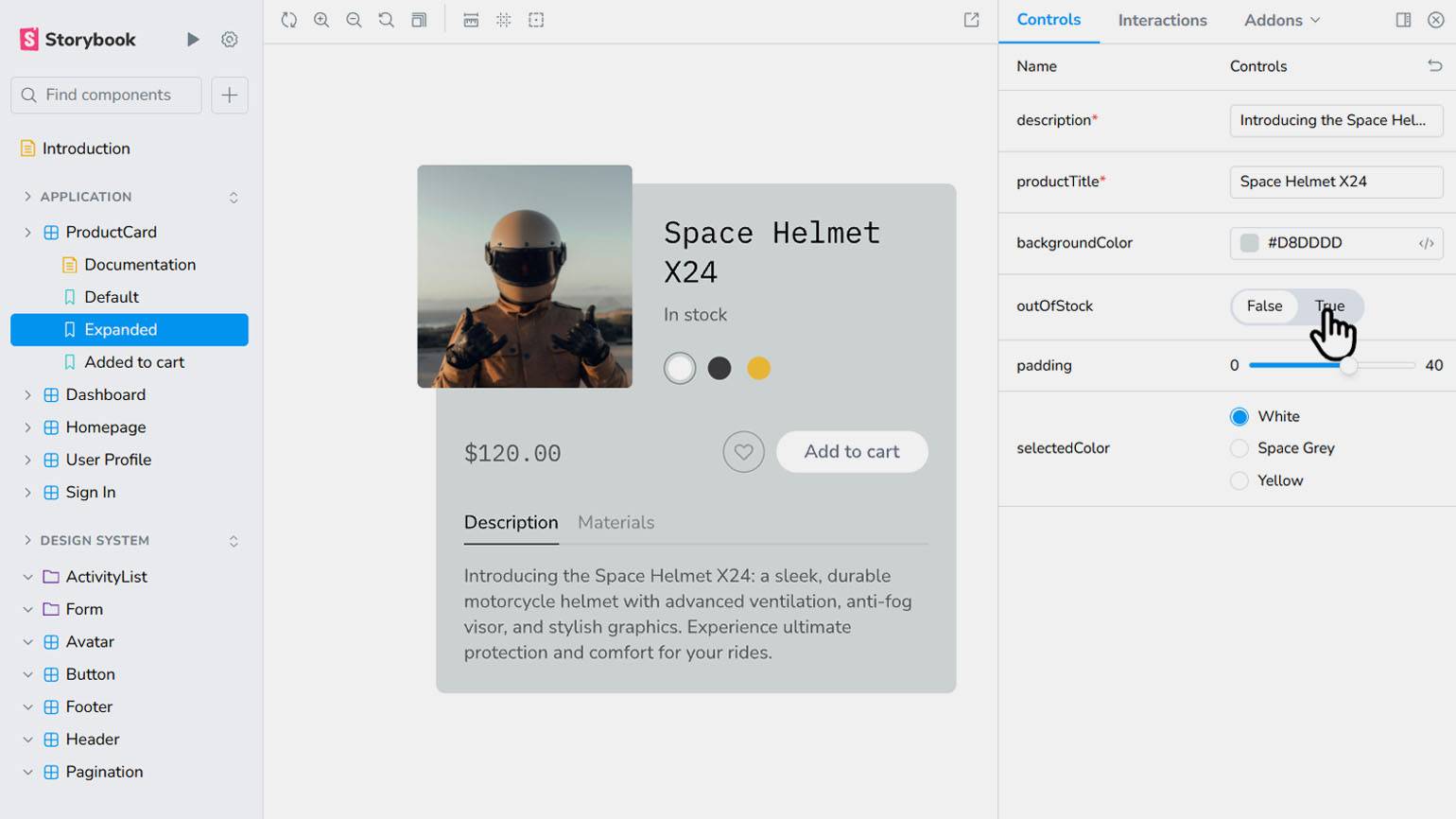Set outOfStock to False
This screenshot has width=1456, height=819.
[x=1264, y=305]
